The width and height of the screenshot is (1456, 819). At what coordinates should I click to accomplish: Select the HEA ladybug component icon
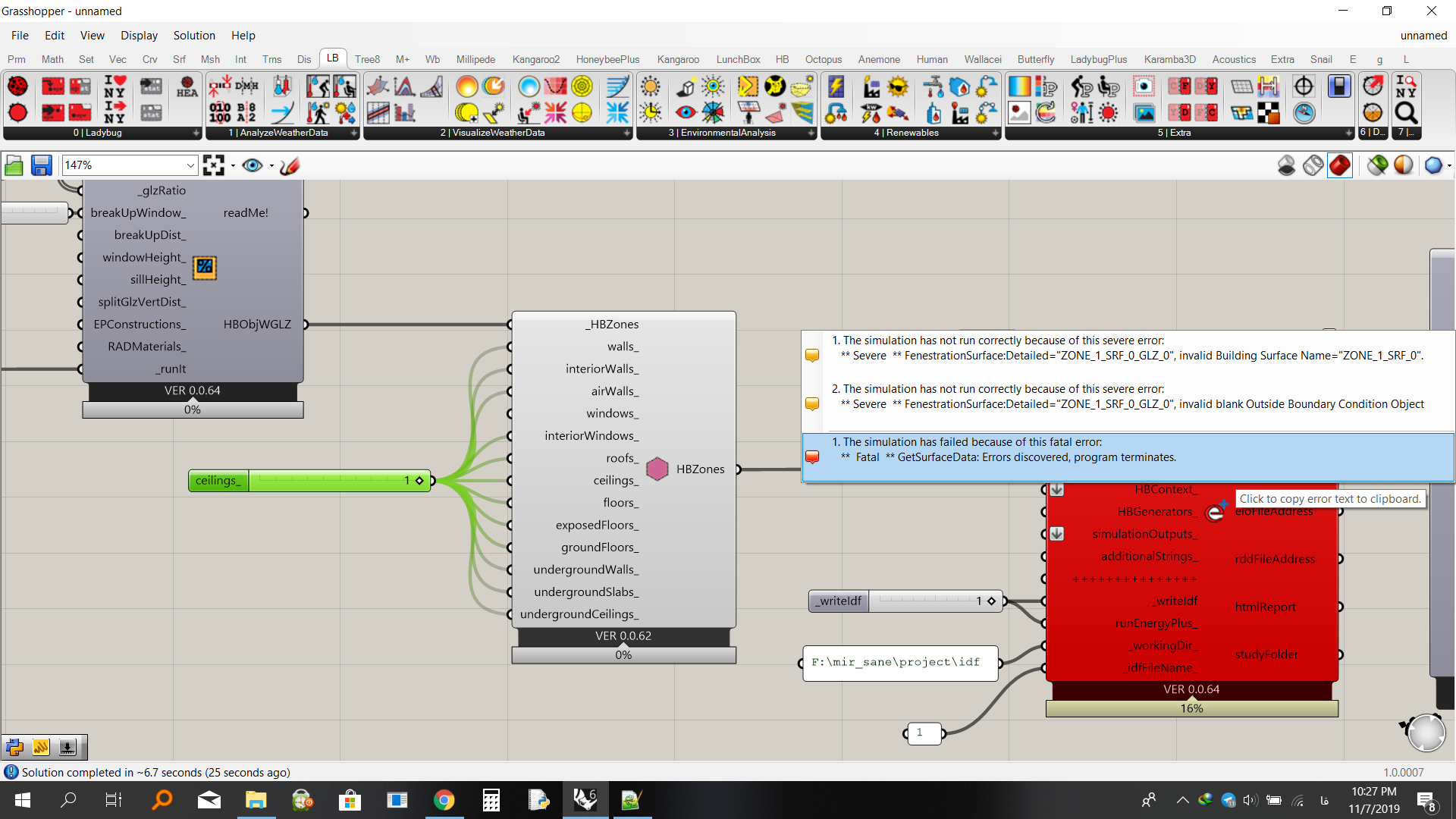pos(187,86)
